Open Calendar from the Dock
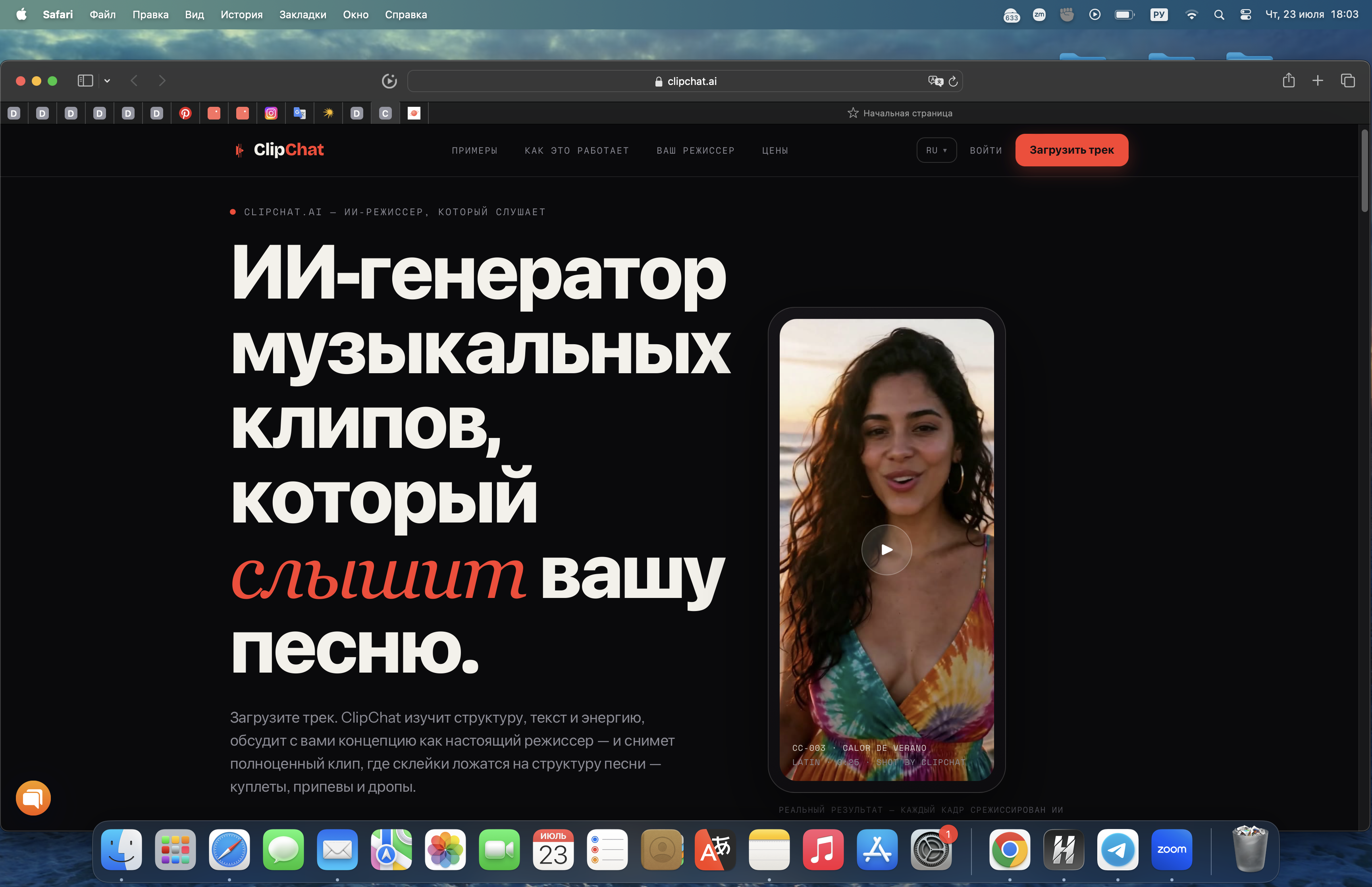This screenshot has width=1372, height=887. click(553, 850)
